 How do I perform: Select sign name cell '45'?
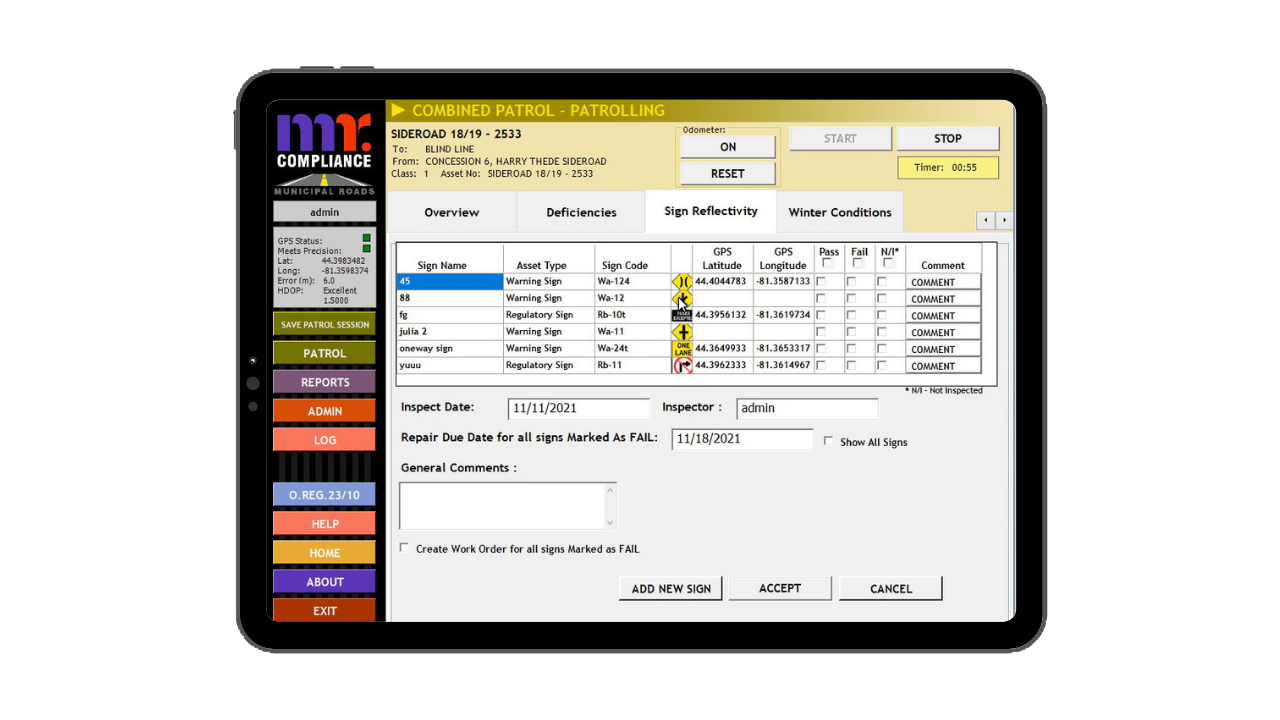point(450,282)
